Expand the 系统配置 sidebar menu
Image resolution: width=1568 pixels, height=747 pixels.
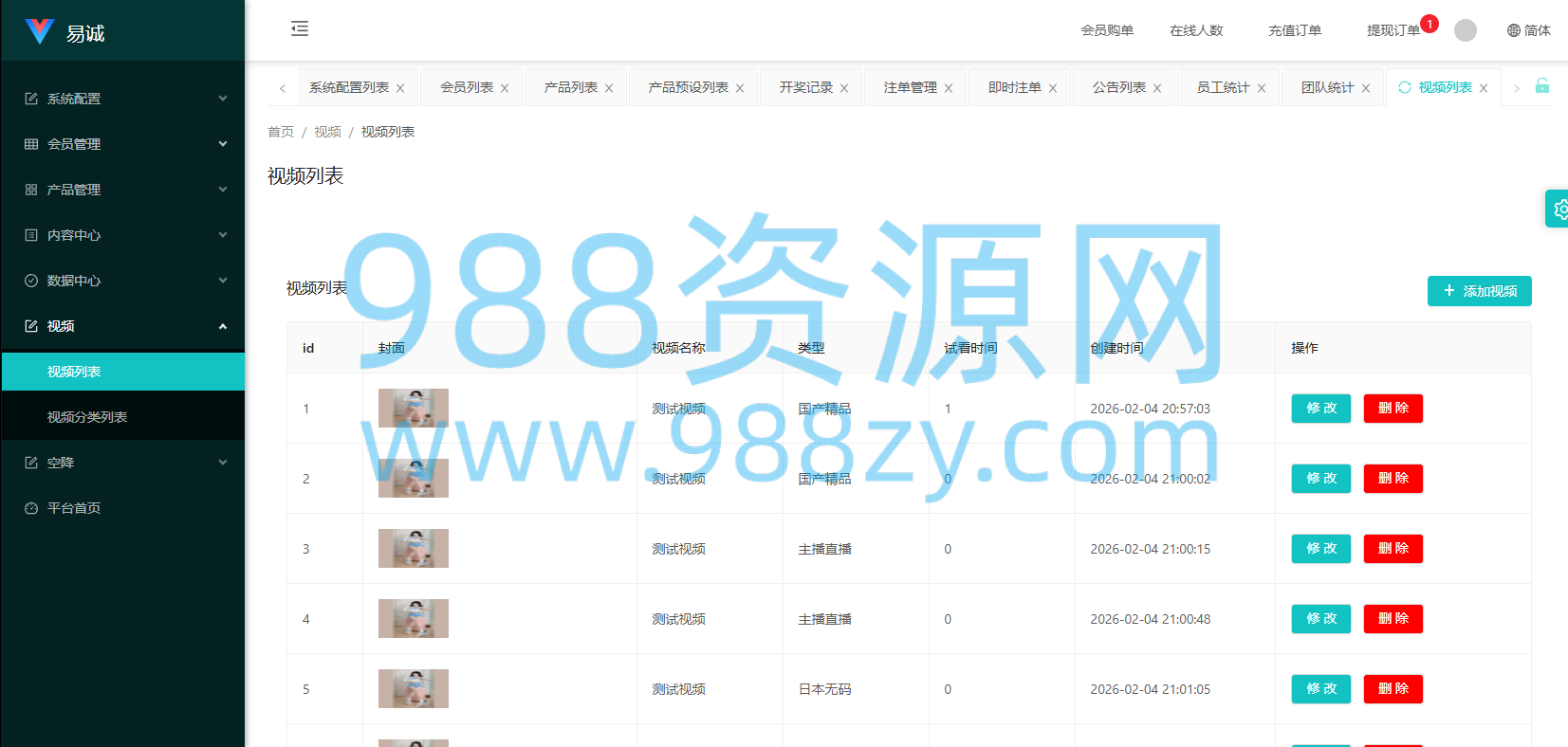click(x=123, y=99)
